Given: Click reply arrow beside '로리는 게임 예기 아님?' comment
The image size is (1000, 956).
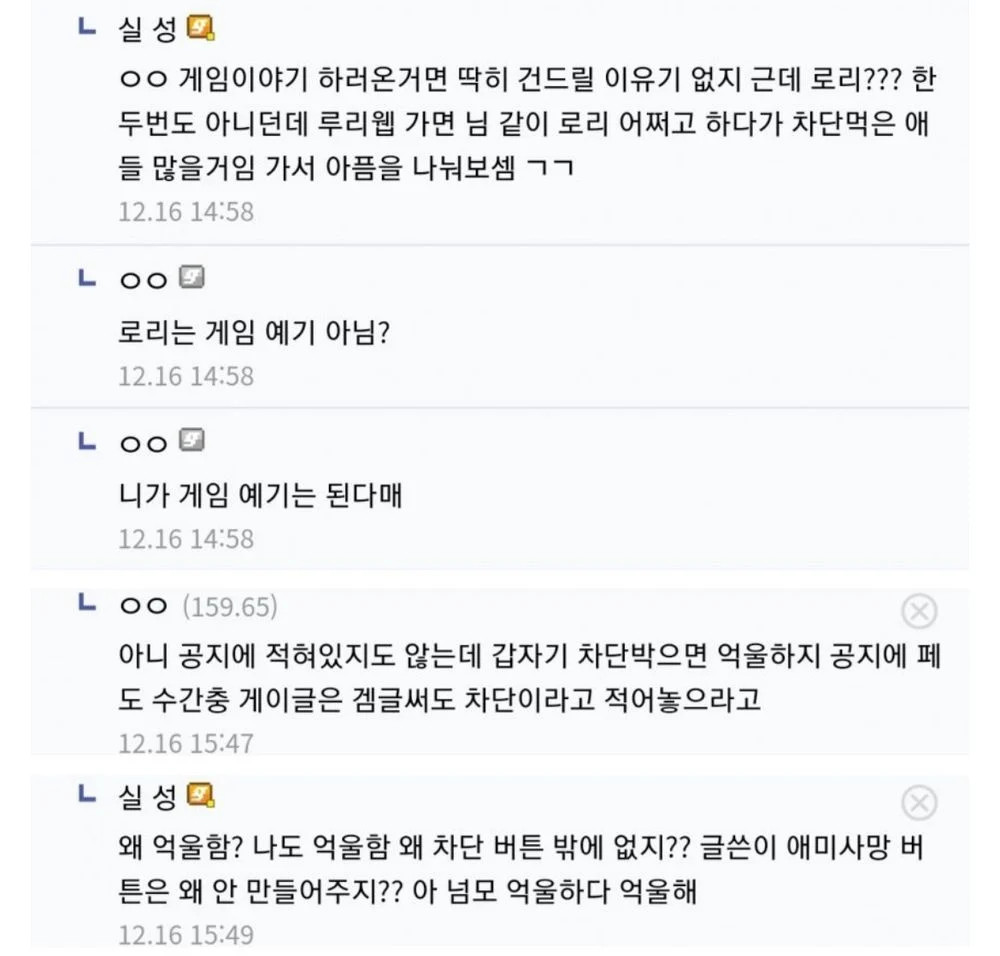Looking at the screenshot, I should point(86,277).
